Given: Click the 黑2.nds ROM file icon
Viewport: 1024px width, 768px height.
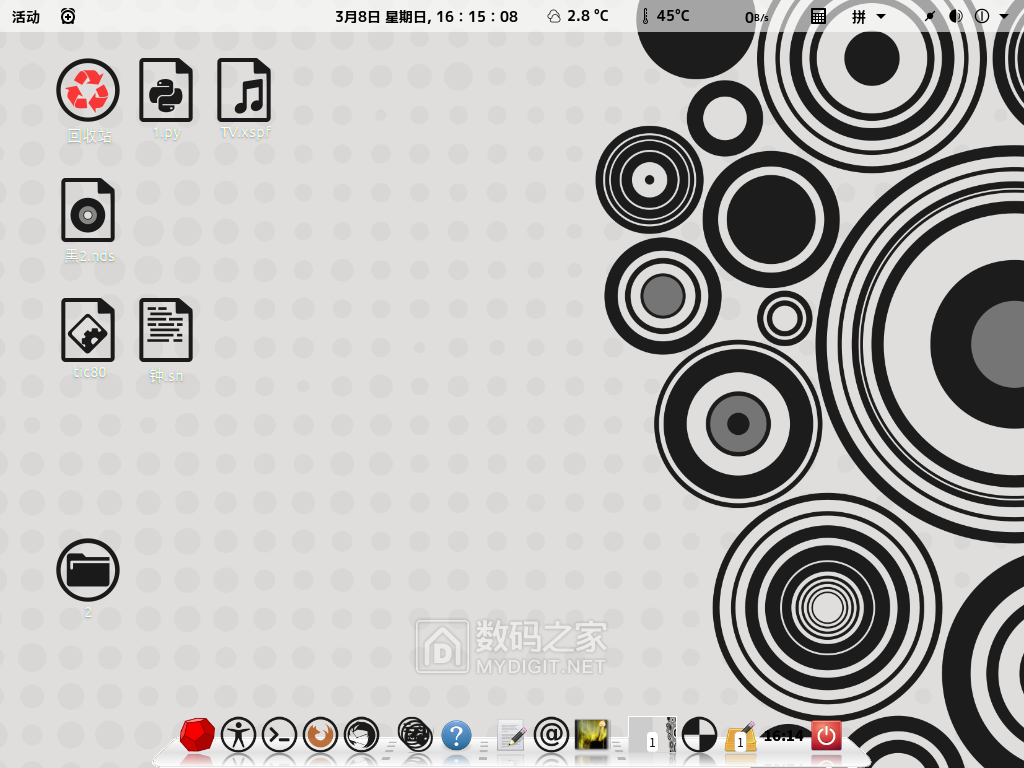Looking at the screenshot, I should pyautogui.click(x=88, y=211).
